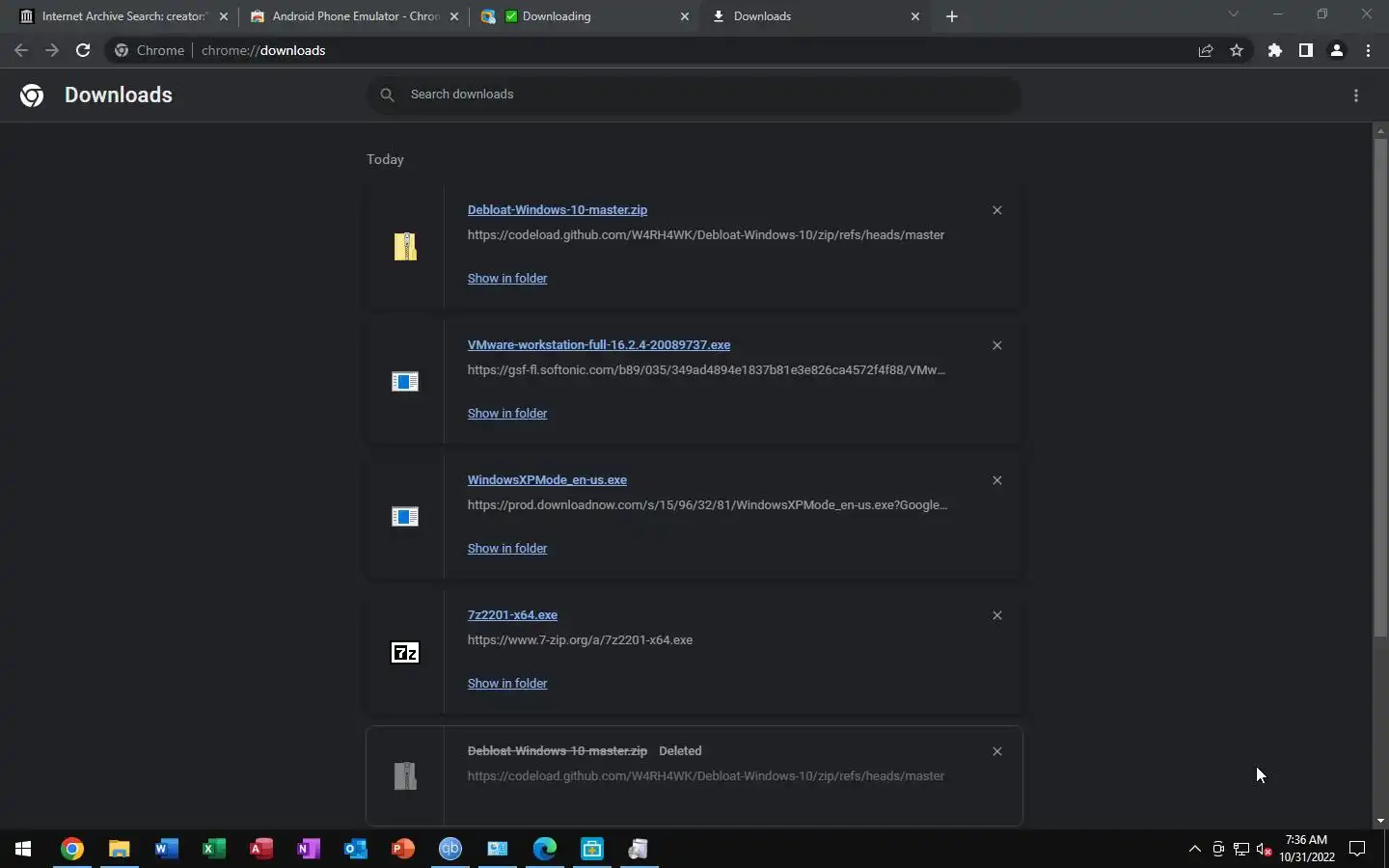Focus the Search downloads field
The image size is (1389, 868).
[x=694, y=95]
